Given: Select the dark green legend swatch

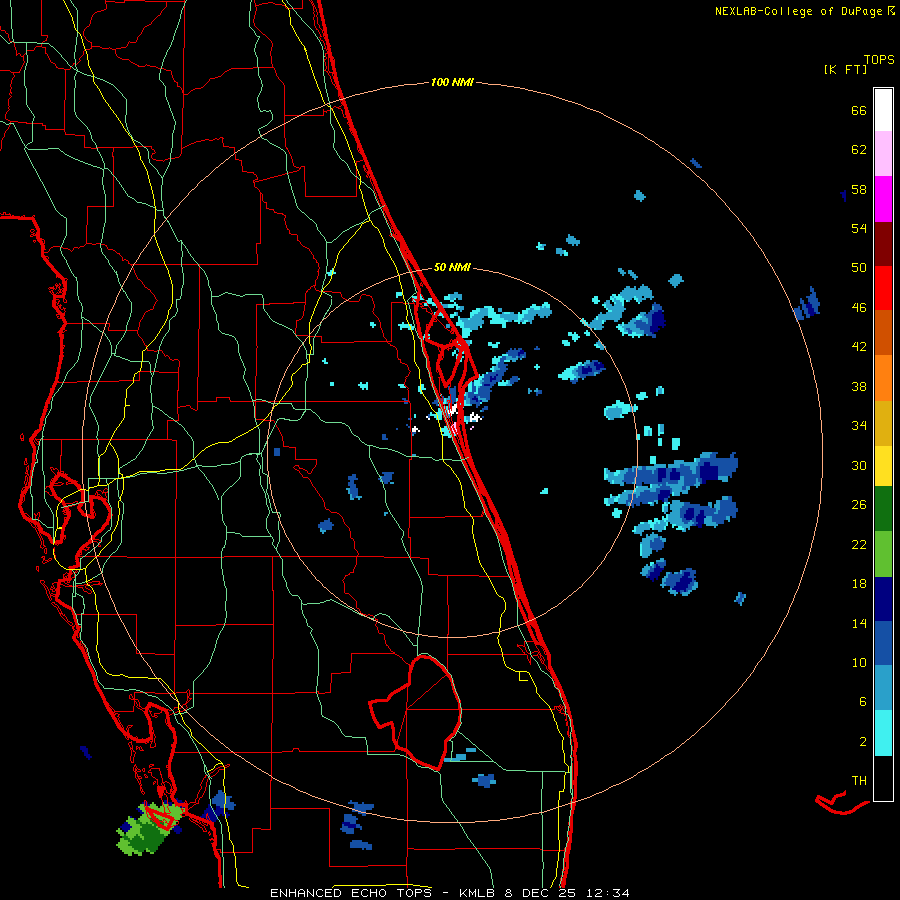Looking at the screenshot, I should 883,509.
